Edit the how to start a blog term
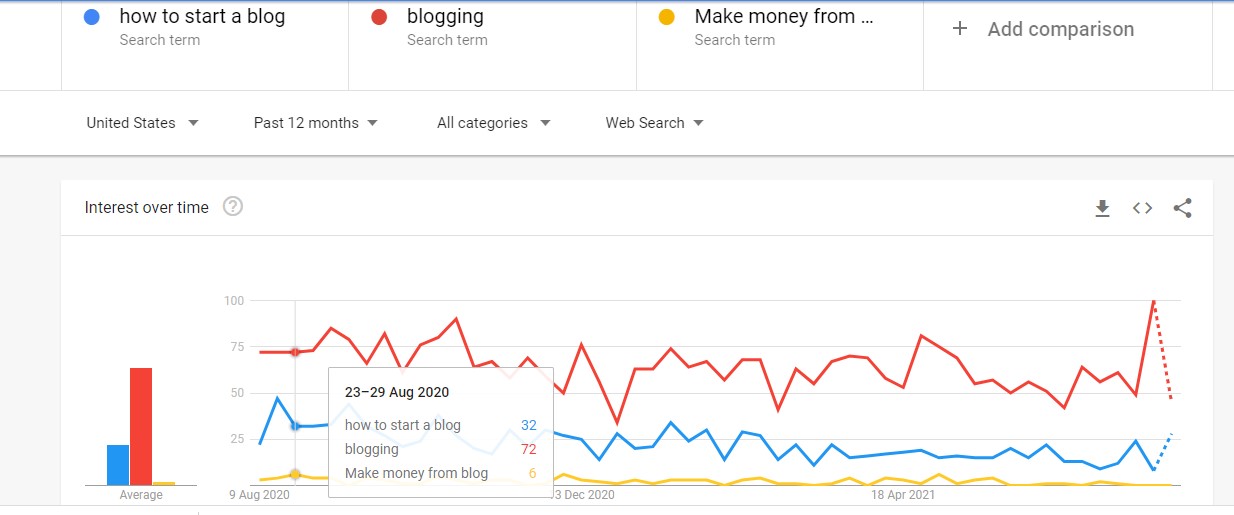This screenshot has width=1234, height=515. pyautogui.click(x=202, y=16)
